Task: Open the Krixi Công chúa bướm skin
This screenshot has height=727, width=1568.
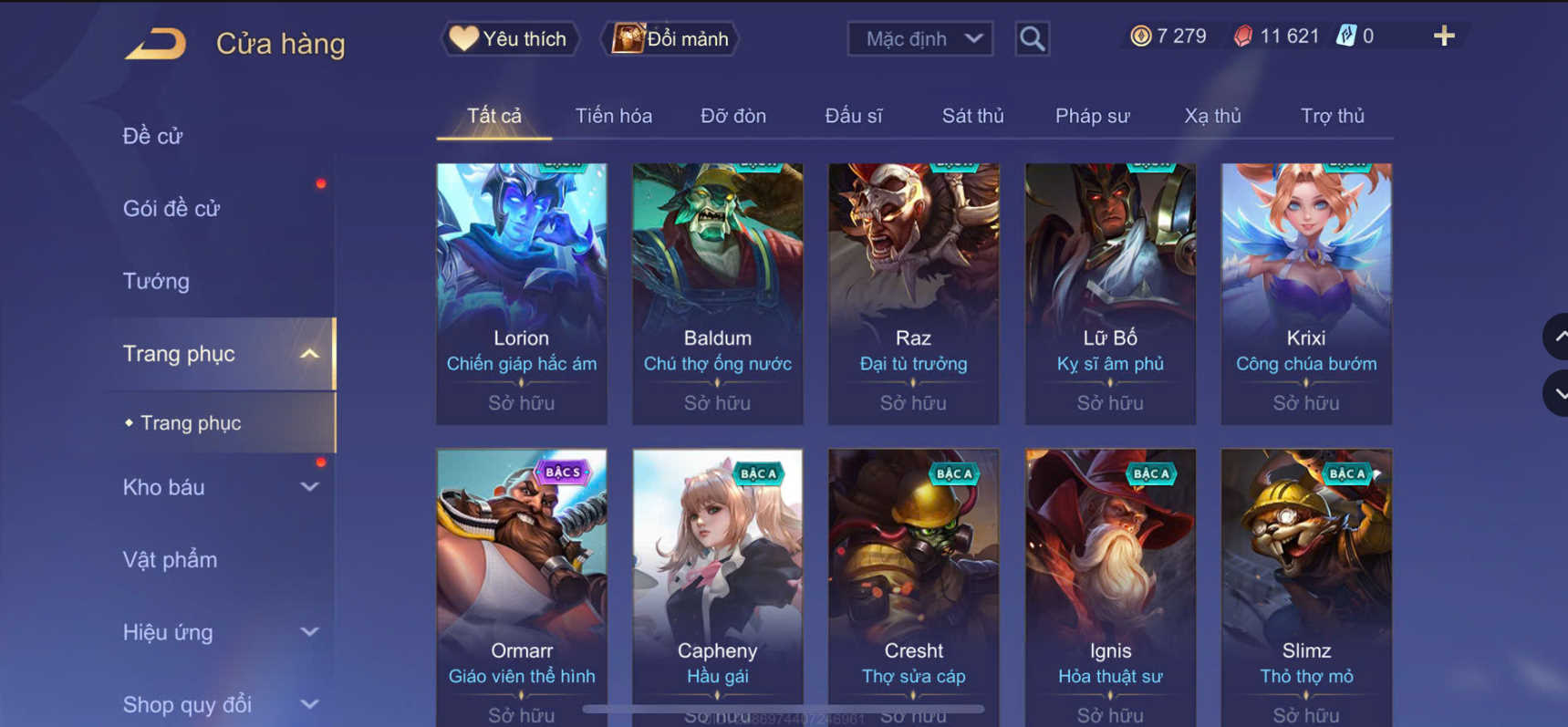Action: pyautogui.click(x=1306, y=294)
